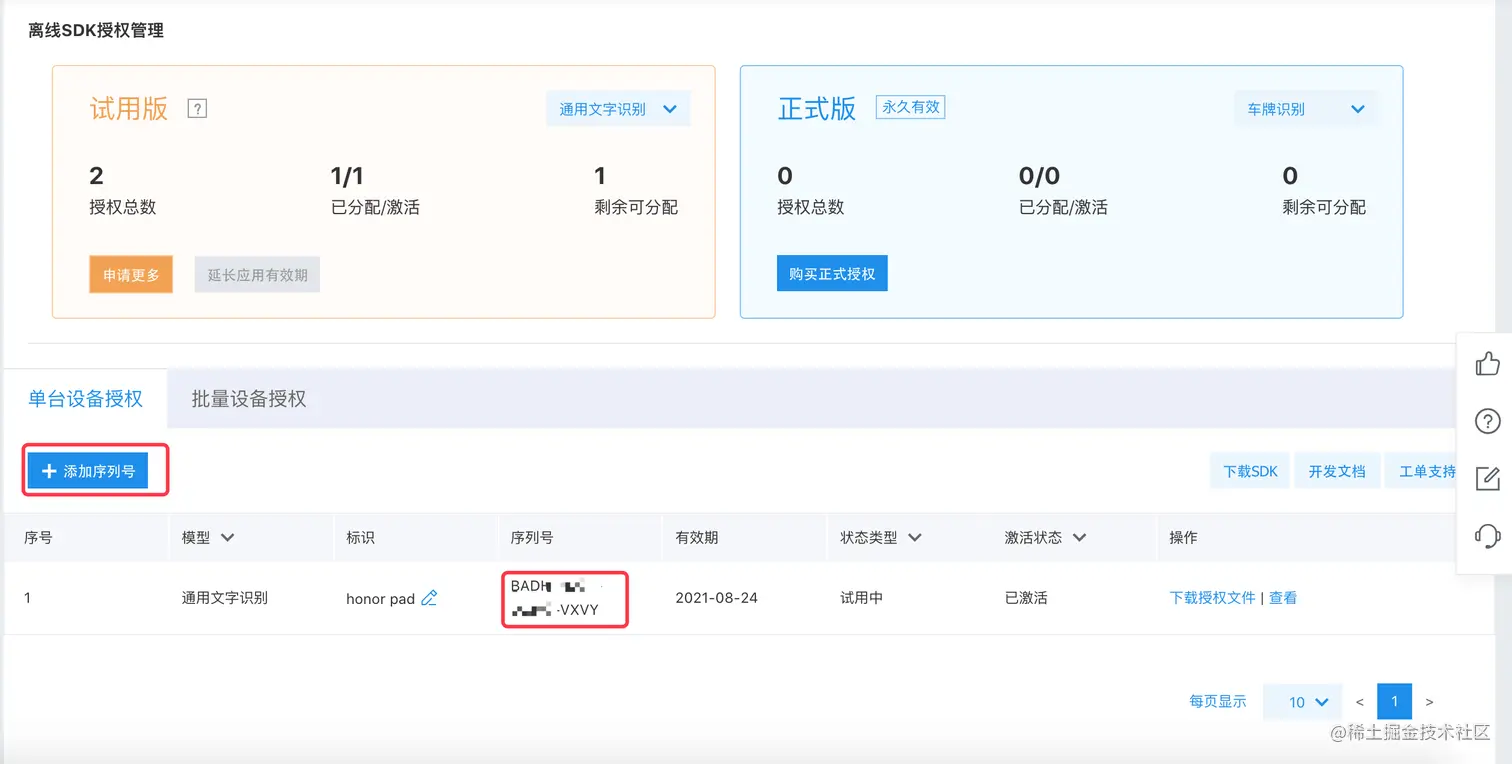Click the 离线SDK授权管理 page title
This screenshot has height=764, width=1512.
tap(96, 31)
